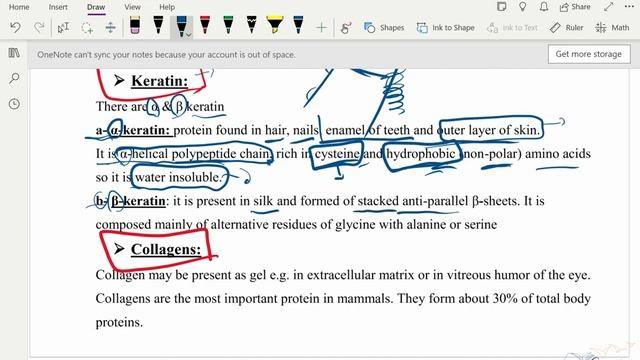This screenshot has height=360, width=640.
Task: Show the notebooks navigation icon
Action: (x=14, y=53)
